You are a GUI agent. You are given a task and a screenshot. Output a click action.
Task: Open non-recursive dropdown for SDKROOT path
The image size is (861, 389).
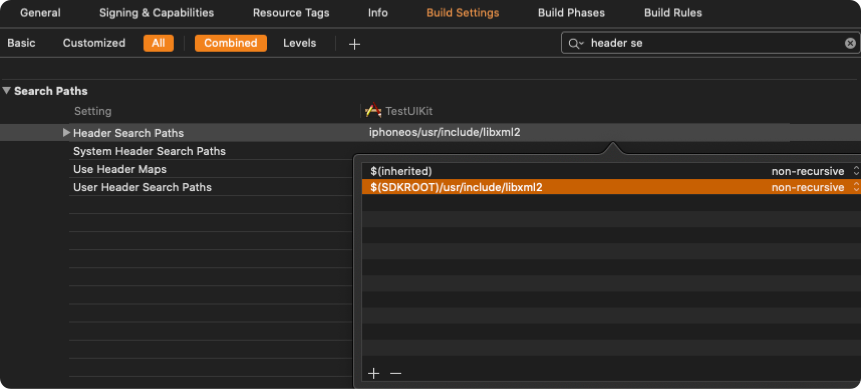point(815,187)
